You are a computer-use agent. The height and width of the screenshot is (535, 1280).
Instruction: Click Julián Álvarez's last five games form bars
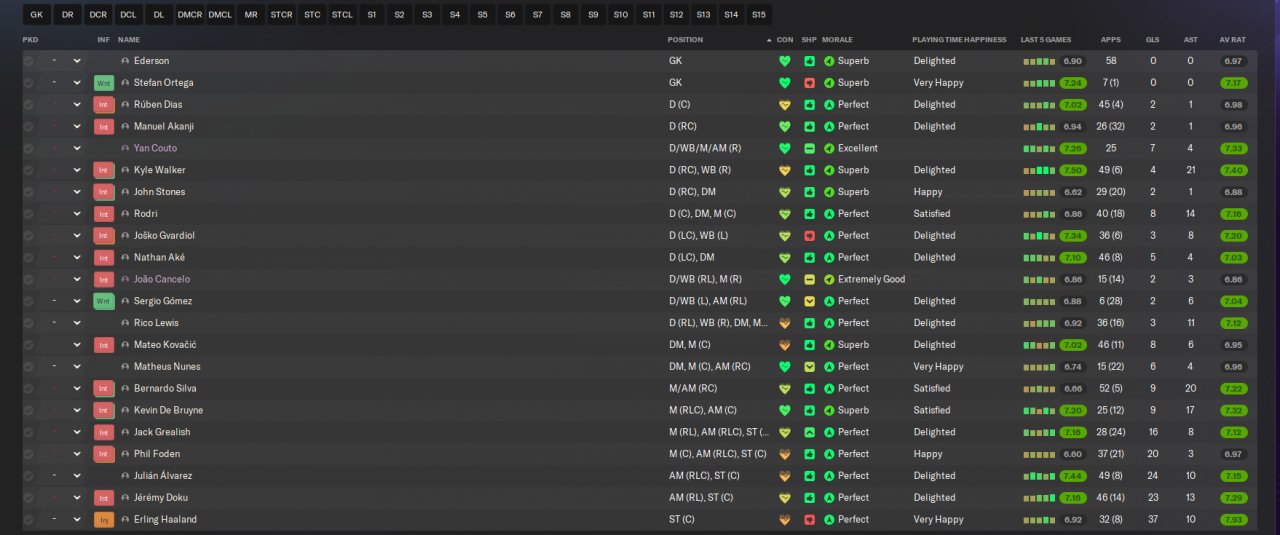[1039, 476]
